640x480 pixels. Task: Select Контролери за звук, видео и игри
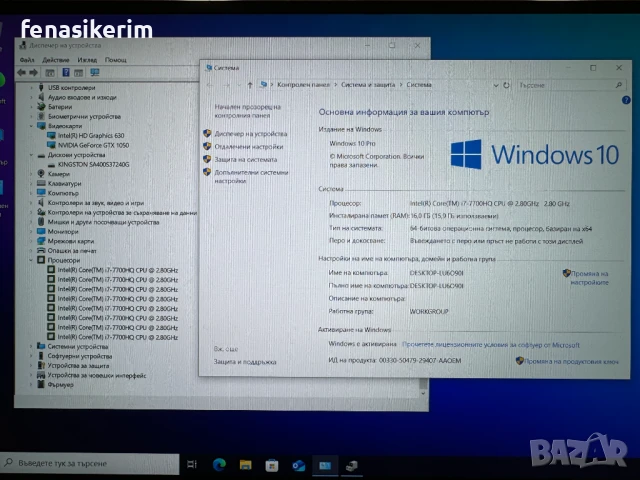point(96,203)
